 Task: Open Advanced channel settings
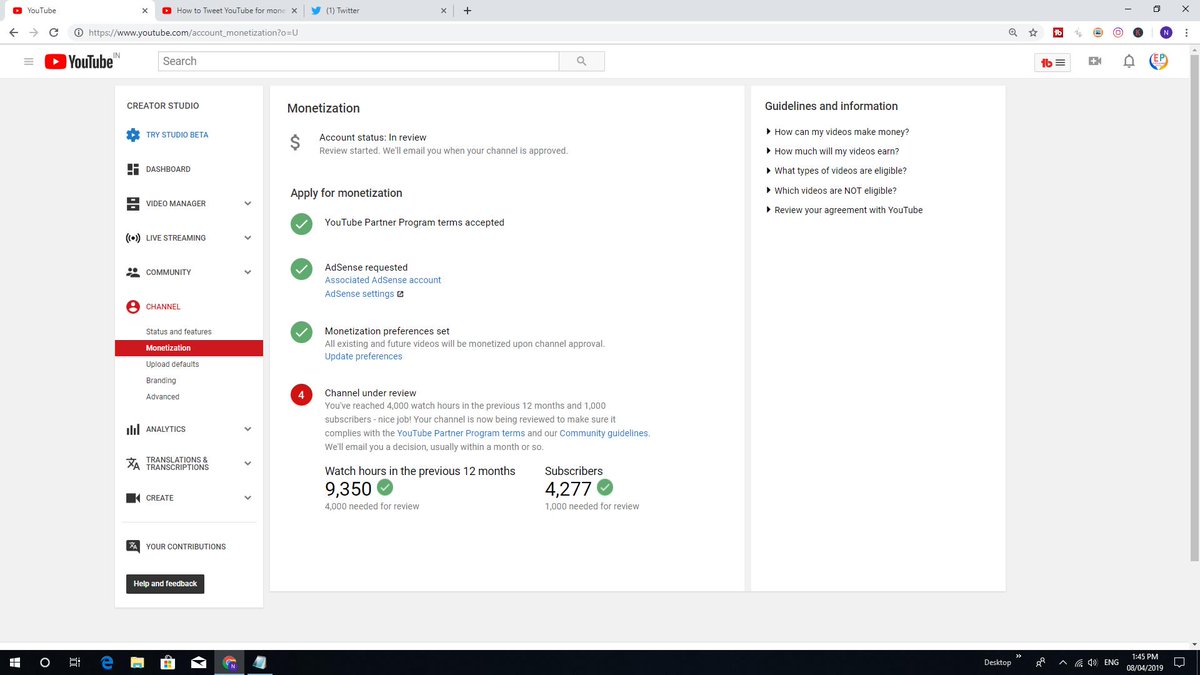click(x=163, y=397)
